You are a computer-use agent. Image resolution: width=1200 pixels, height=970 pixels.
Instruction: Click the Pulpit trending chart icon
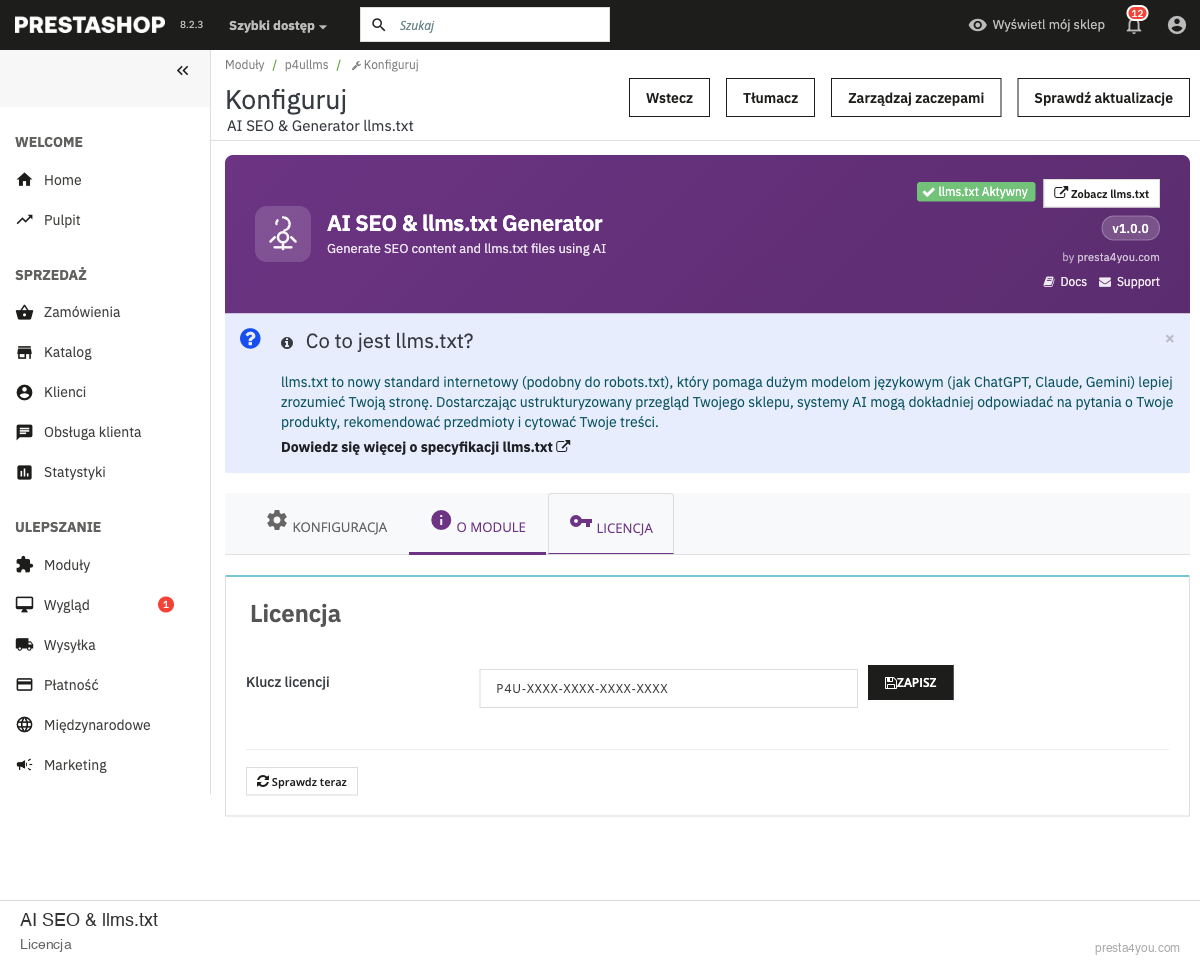[25, 220]
